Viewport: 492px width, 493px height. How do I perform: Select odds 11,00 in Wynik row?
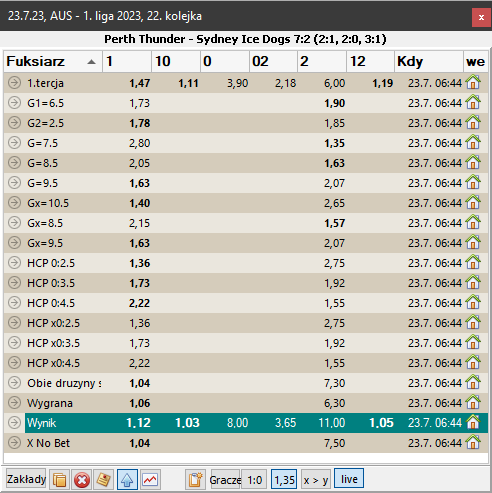(x=332, y=423)
